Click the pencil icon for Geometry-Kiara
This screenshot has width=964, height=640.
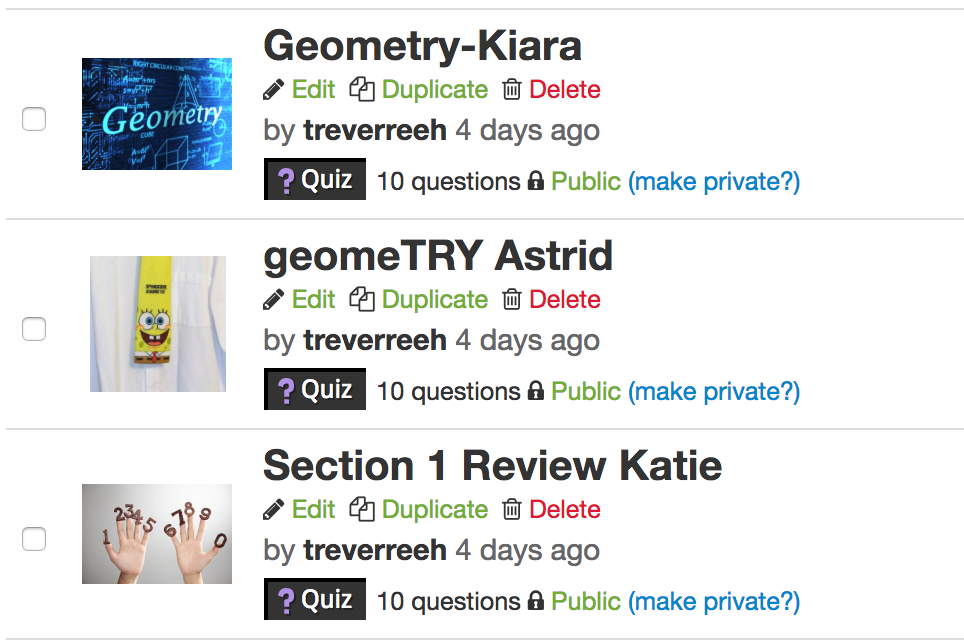[273, 90]
